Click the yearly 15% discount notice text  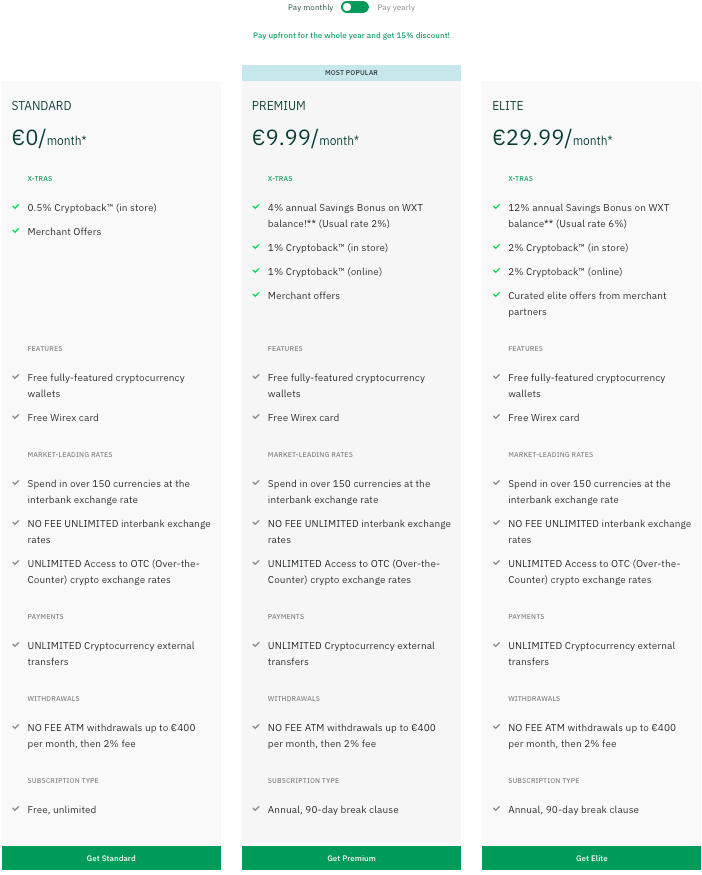[351, 35]
